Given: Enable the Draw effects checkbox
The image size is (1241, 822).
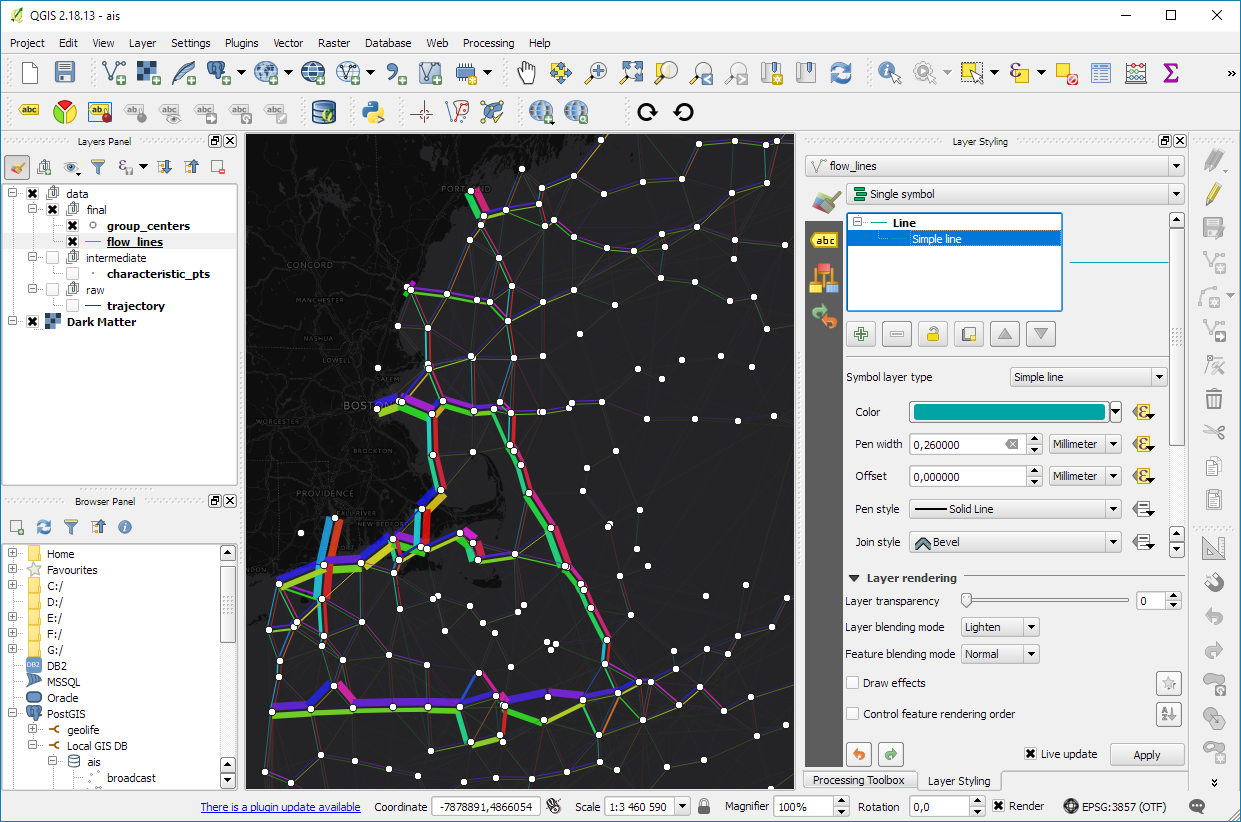Looking at the screenshot, I should pyautogui.click(x=853, y=683).
